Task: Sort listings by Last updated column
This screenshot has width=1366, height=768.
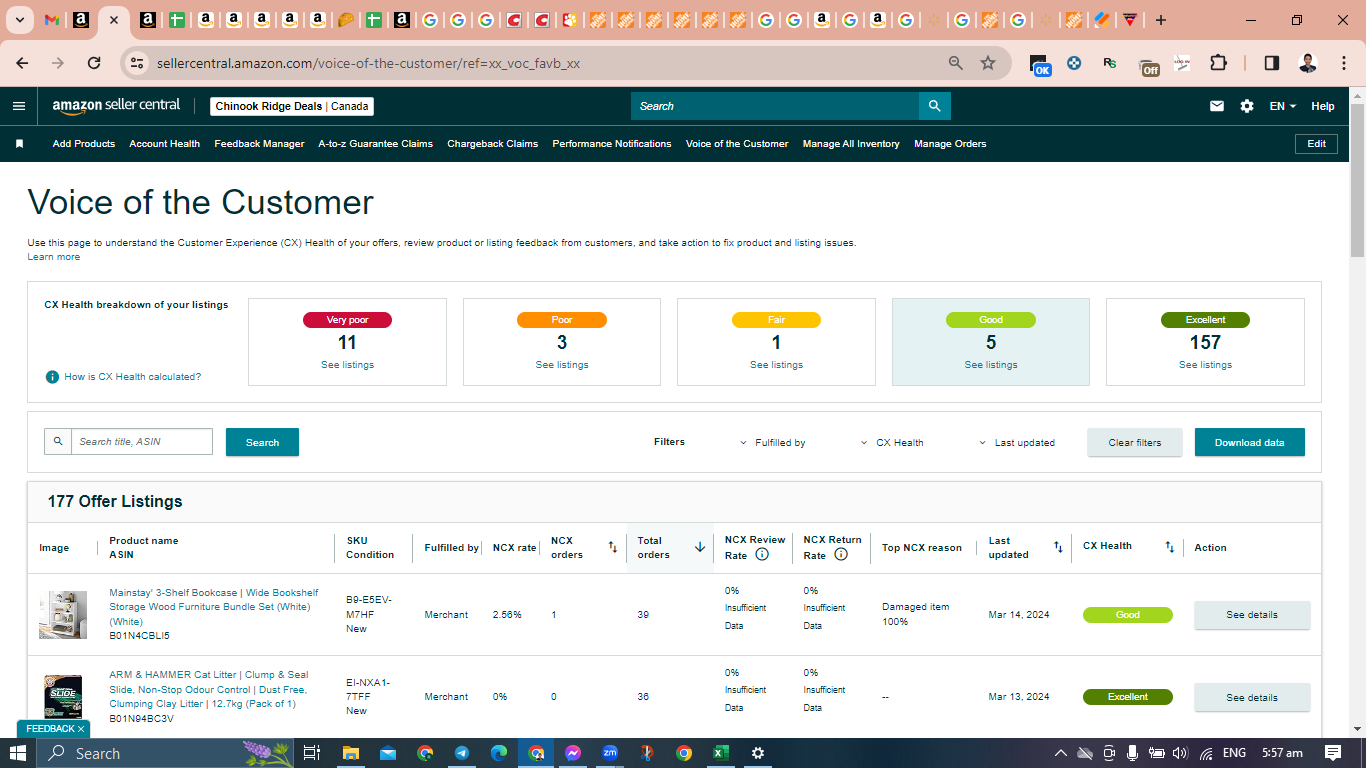Action: (x=1058, y=547)
